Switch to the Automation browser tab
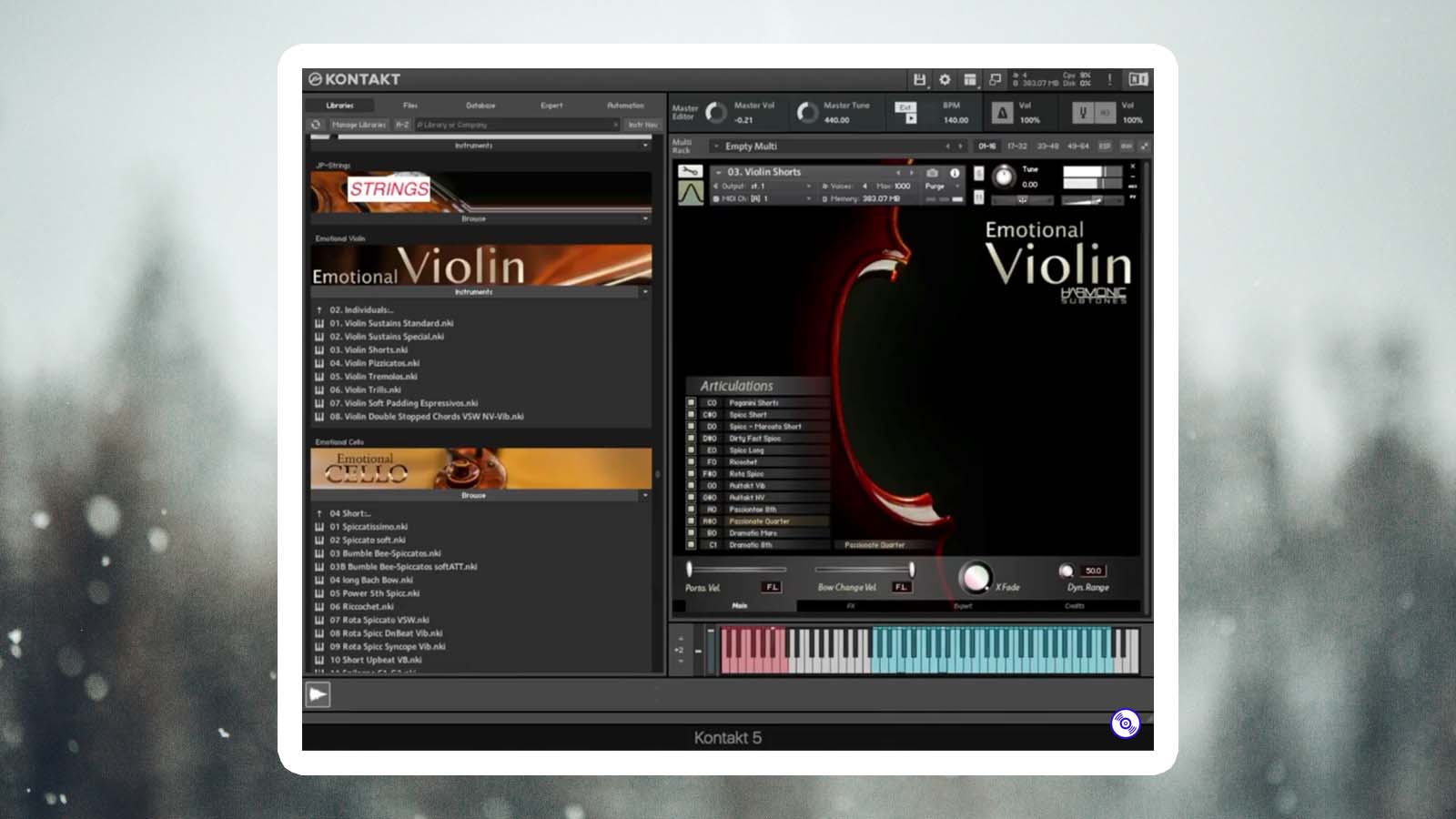The image size is (1456, 819). coord(625,106)
